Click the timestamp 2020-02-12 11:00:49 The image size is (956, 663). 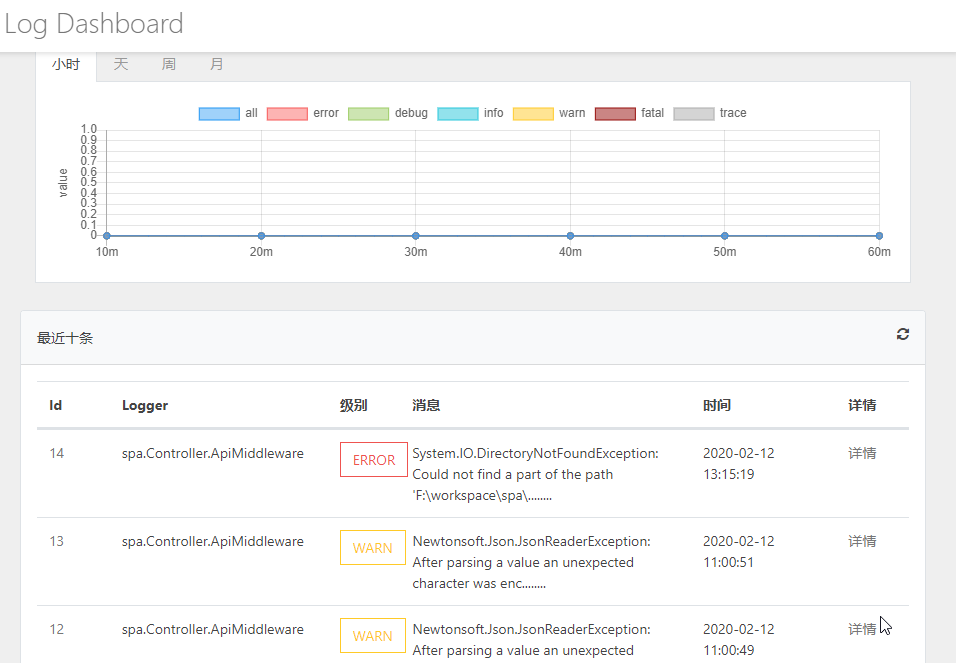(738, 639)
